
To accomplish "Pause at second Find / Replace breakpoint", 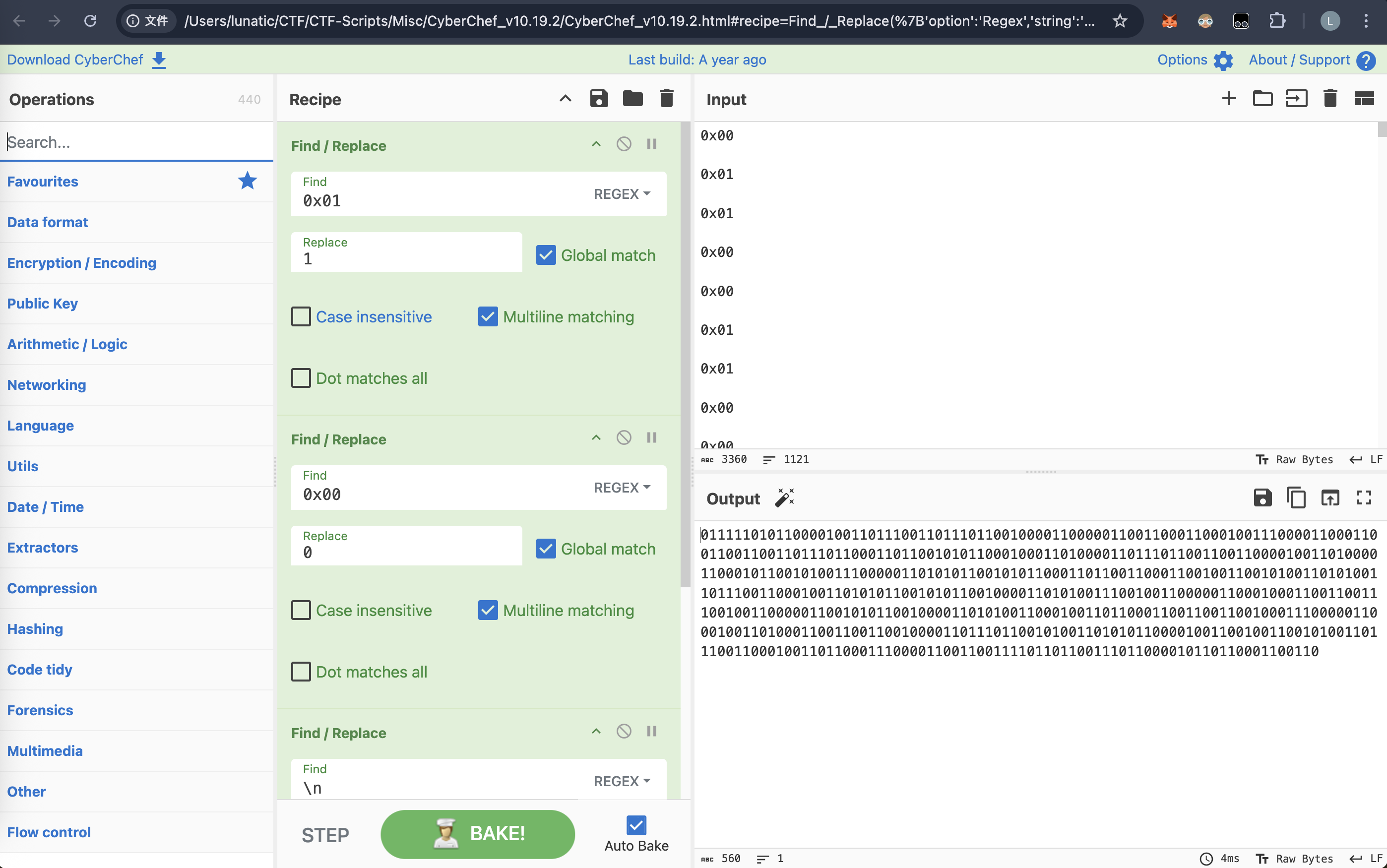I will 652,438.
